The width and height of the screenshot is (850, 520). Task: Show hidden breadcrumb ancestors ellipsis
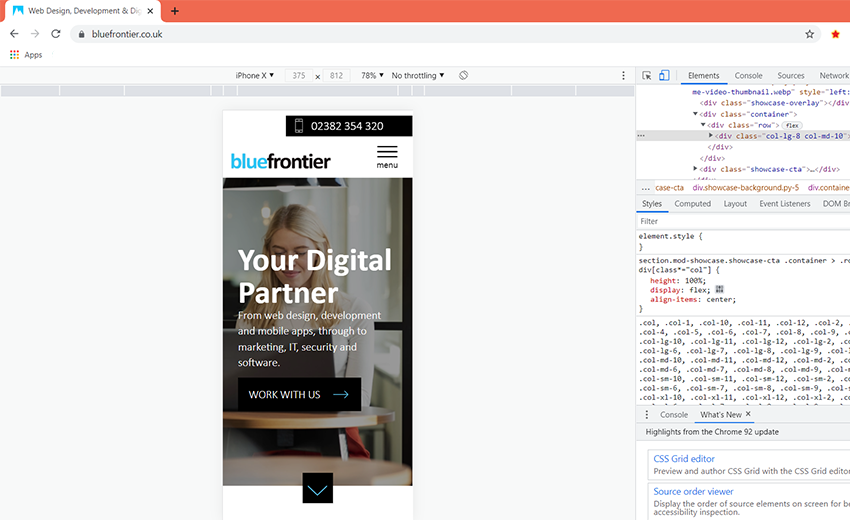(645, 188)
